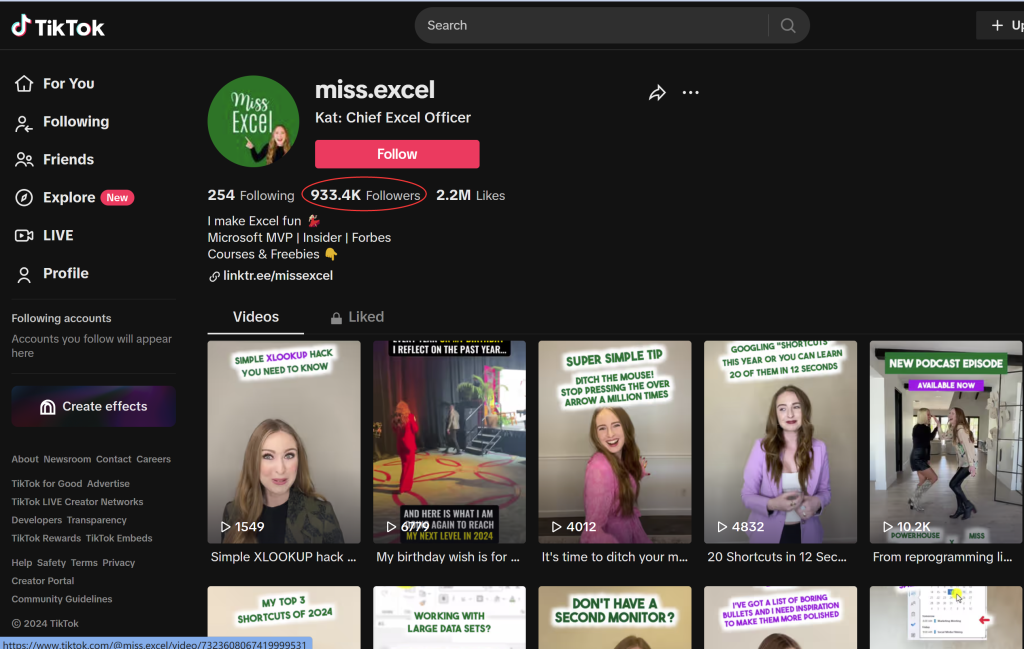The height and width of the screenshot is (649, 1024).
Task: Open the New Podcast Episode video thumbnail
Action: (x=946, y=442)
